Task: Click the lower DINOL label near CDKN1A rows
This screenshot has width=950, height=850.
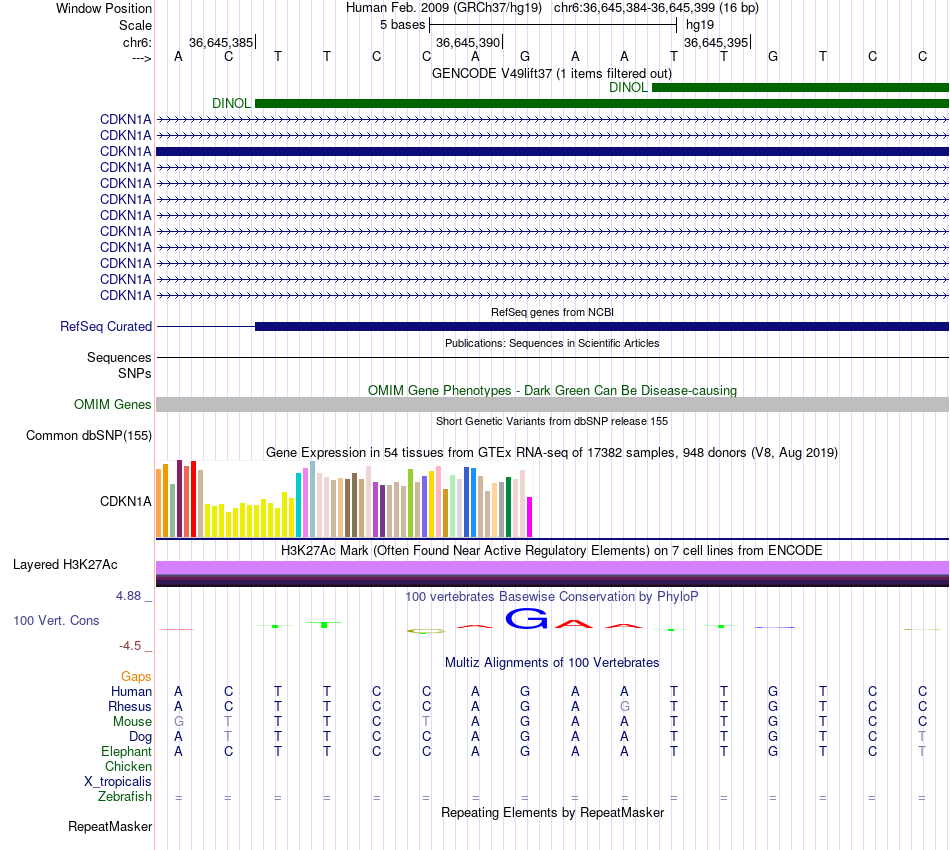Action: 231,104
